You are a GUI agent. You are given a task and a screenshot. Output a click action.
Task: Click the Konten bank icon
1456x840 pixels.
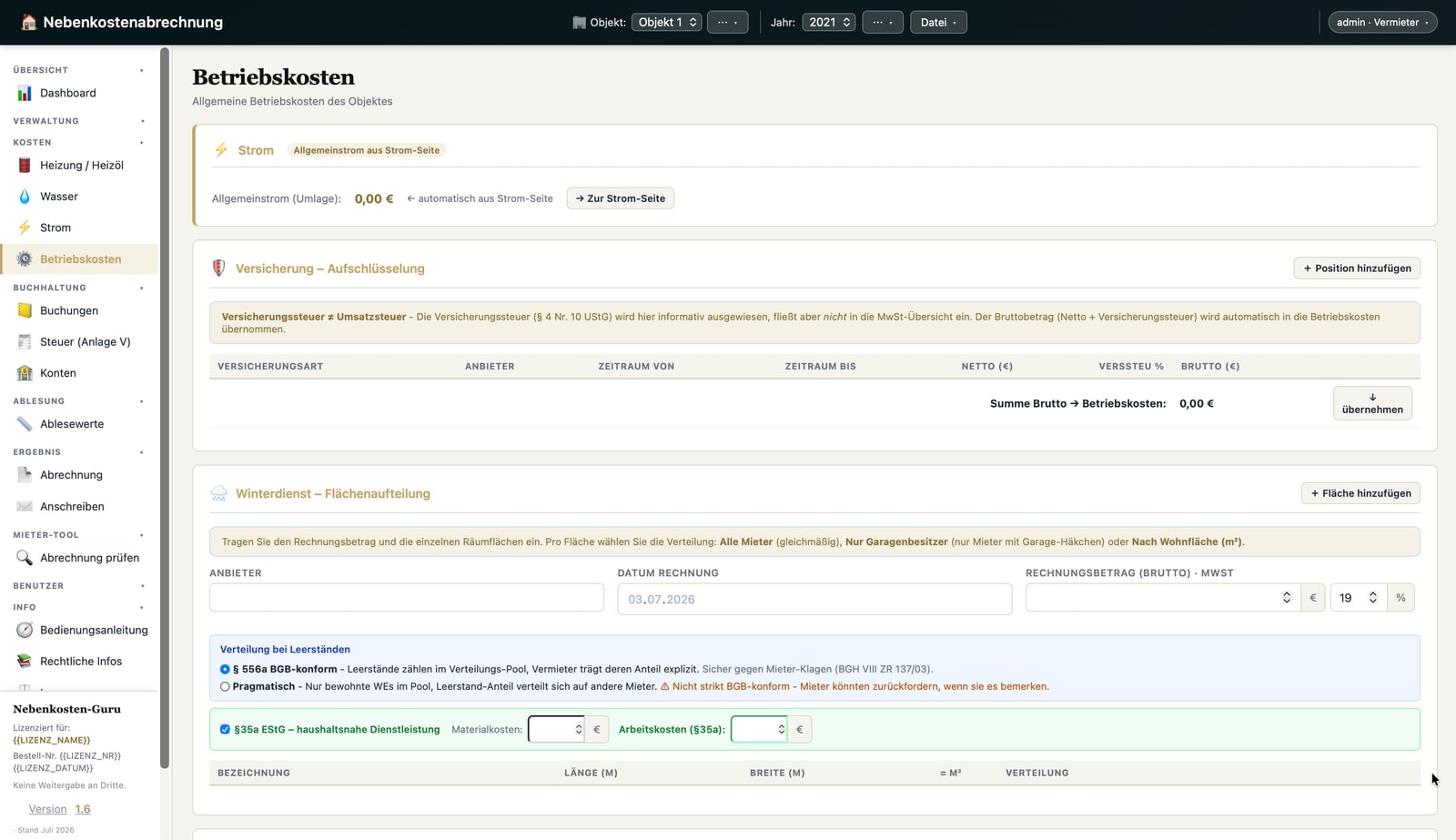coord(25,373)
